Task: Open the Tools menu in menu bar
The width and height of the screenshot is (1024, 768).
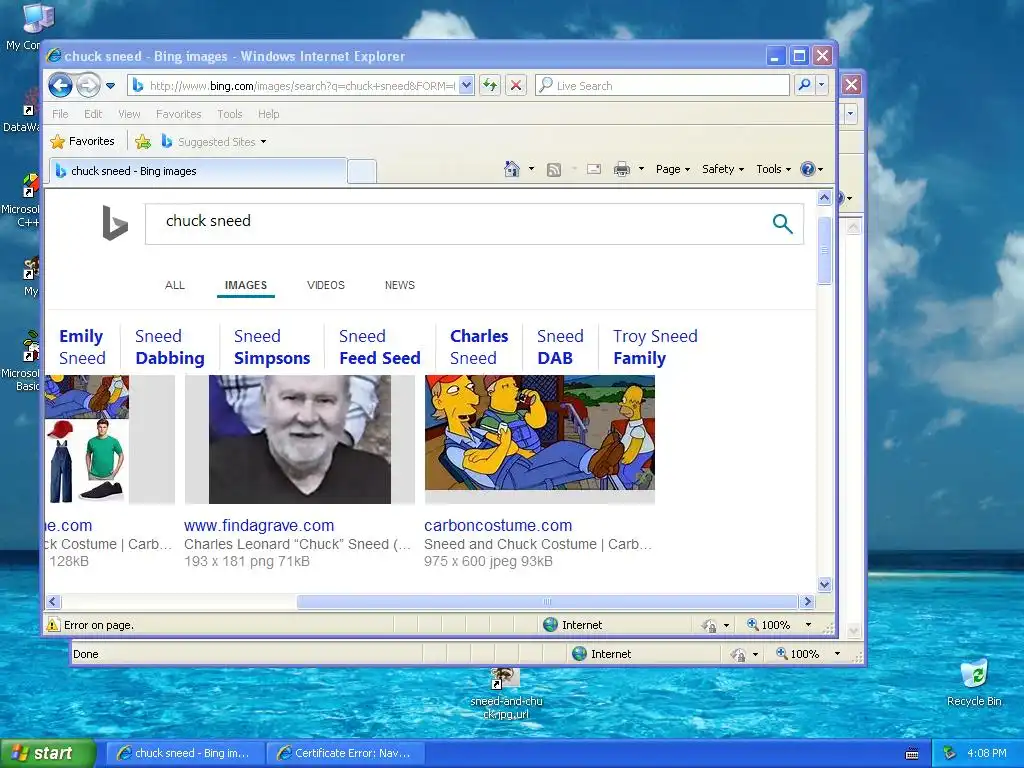Action: 230,114
